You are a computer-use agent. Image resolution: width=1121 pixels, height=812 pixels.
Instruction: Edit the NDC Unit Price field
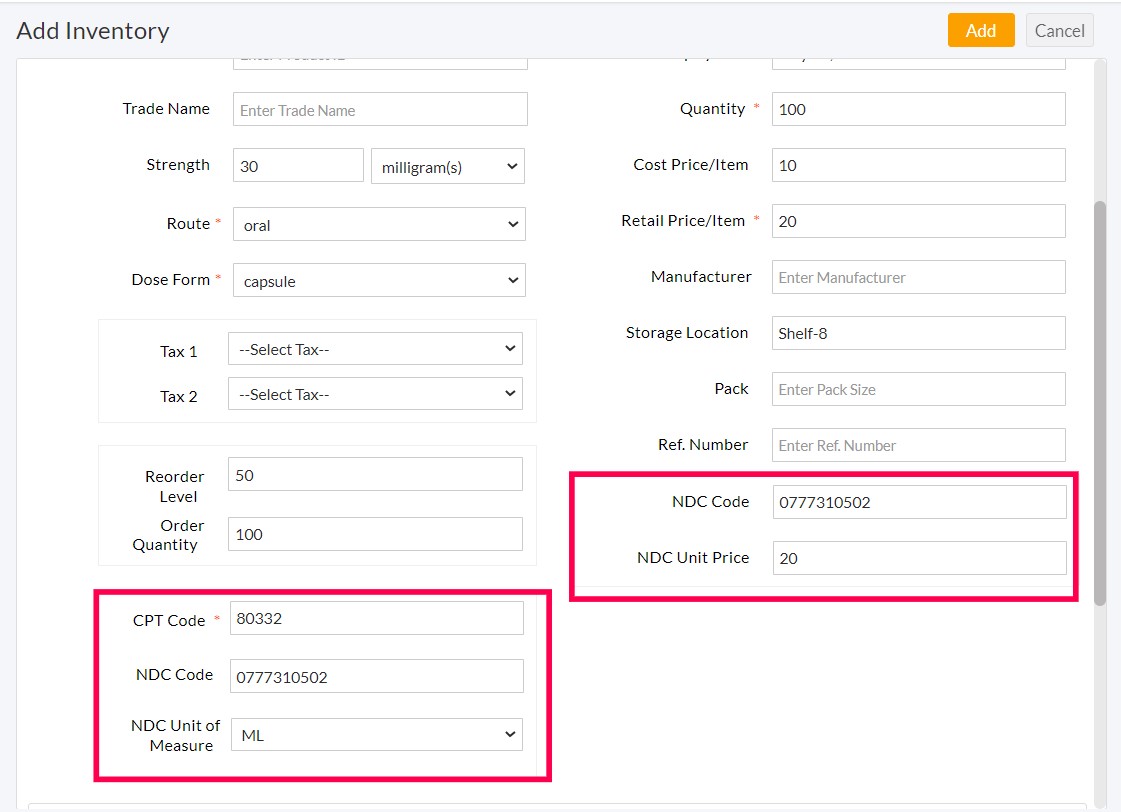click(x=919, y=558)
